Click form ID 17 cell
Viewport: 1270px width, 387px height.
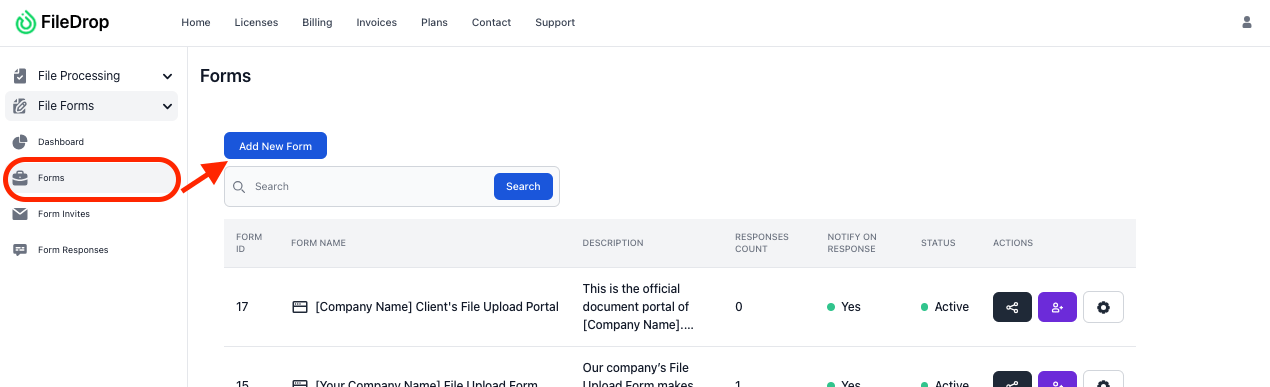(242, 307)
